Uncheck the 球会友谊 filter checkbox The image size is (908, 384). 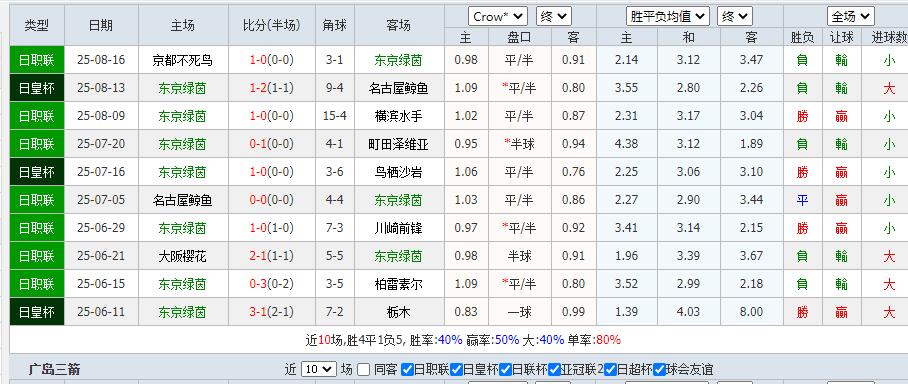[659, 370]
